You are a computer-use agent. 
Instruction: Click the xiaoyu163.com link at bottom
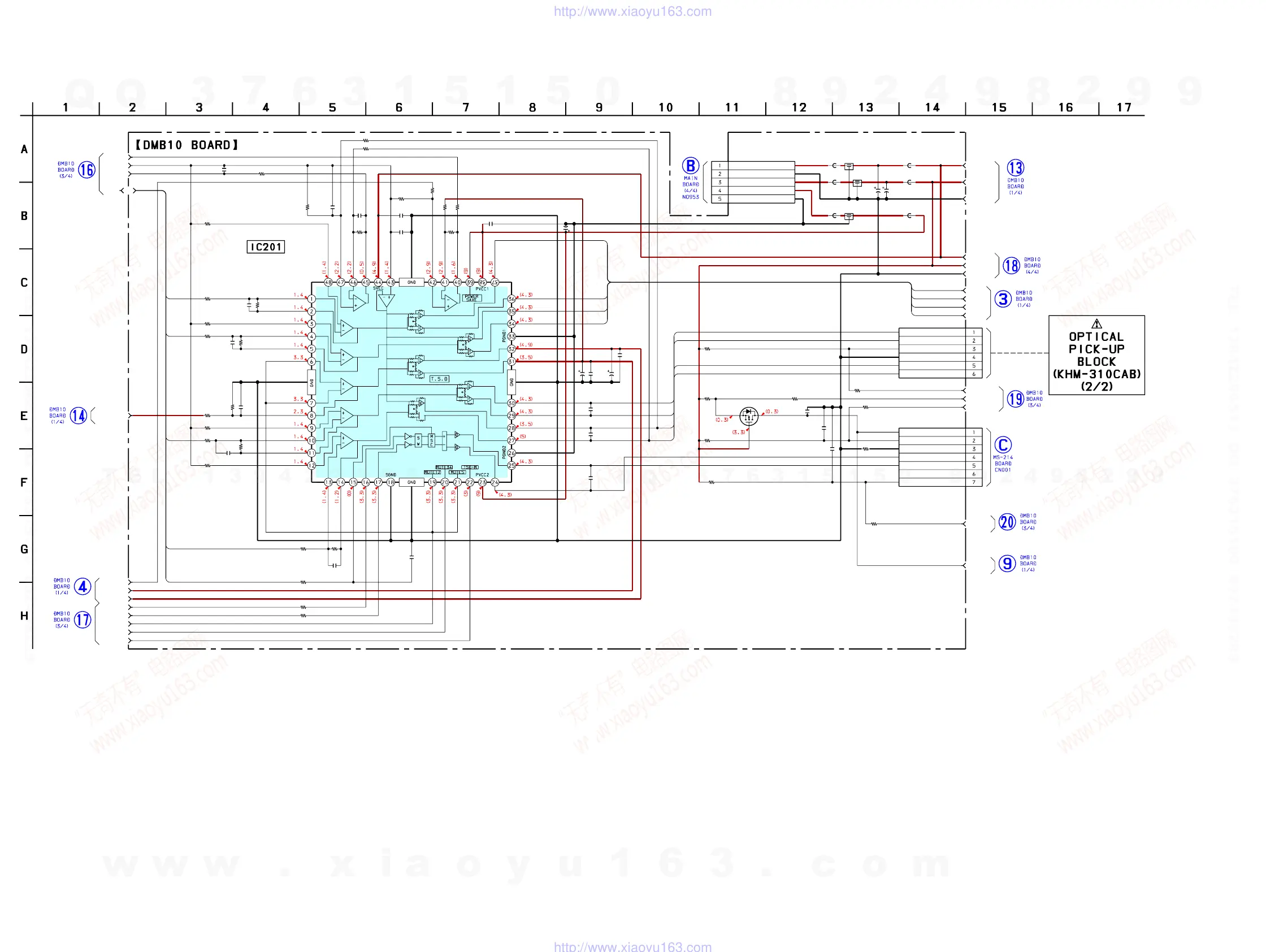tap(632, 946)
